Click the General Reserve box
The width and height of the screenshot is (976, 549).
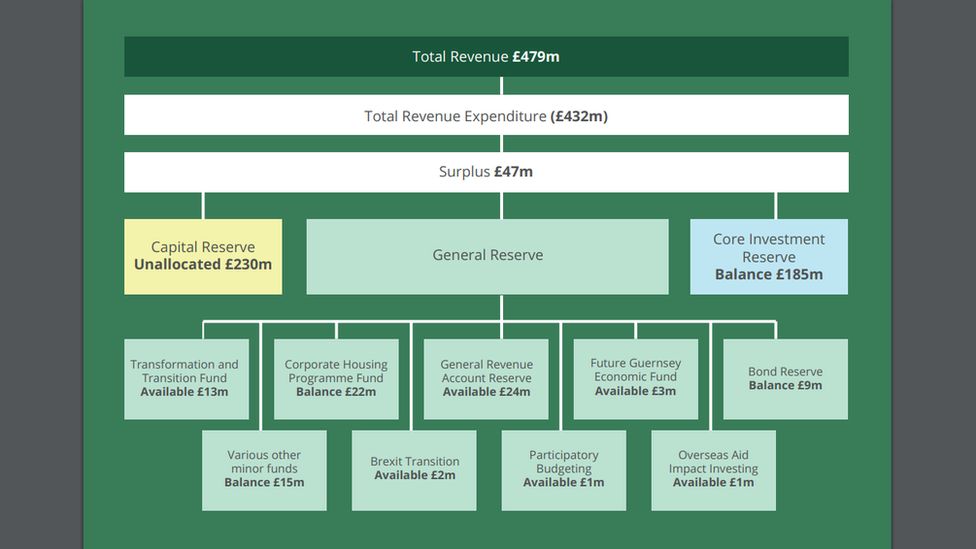coord(487,256)
